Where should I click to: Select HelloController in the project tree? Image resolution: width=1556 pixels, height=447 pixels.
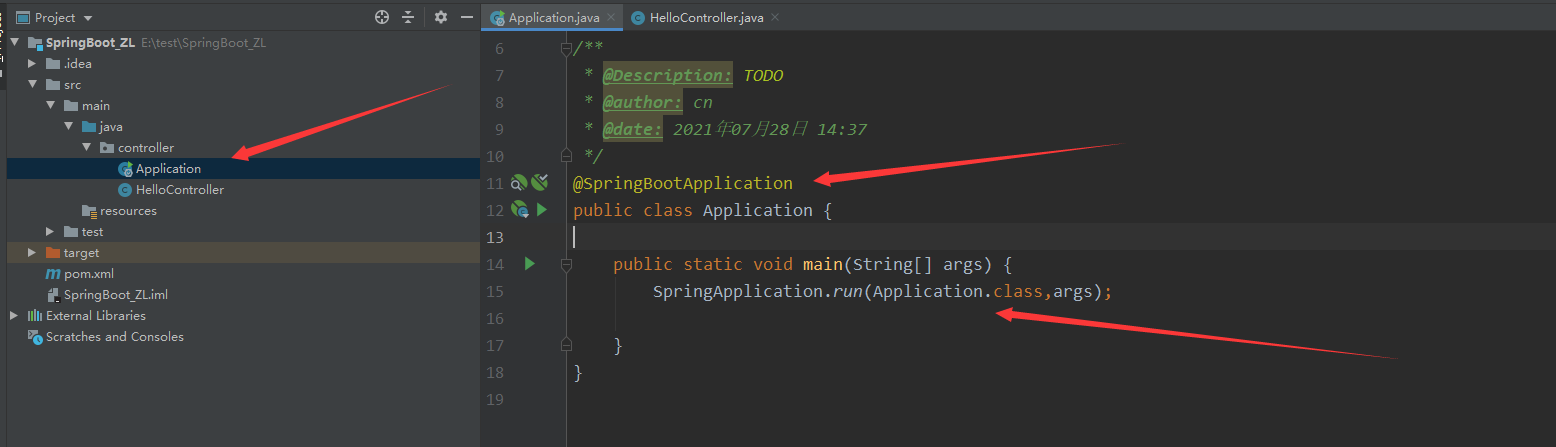[243, 190]
